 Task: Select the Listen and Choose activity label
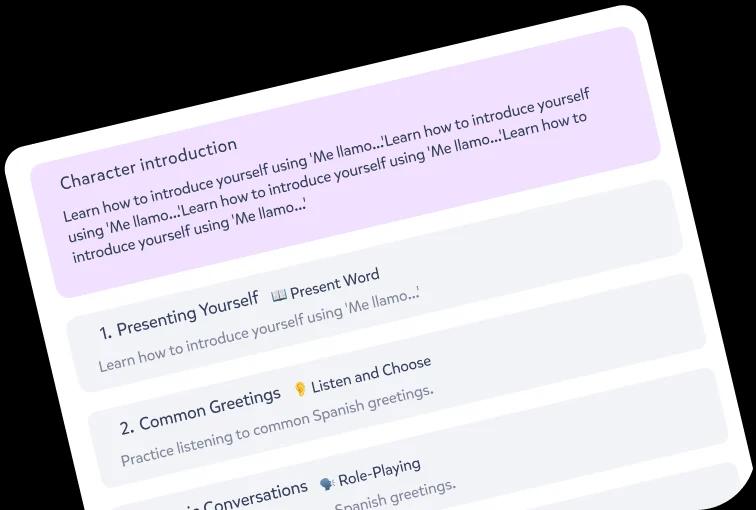pos(371,374)
